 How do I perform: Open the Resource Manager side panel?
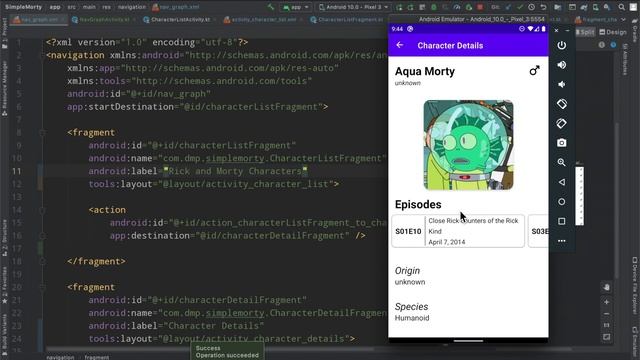pyautogui.click(x=4, y=89)
